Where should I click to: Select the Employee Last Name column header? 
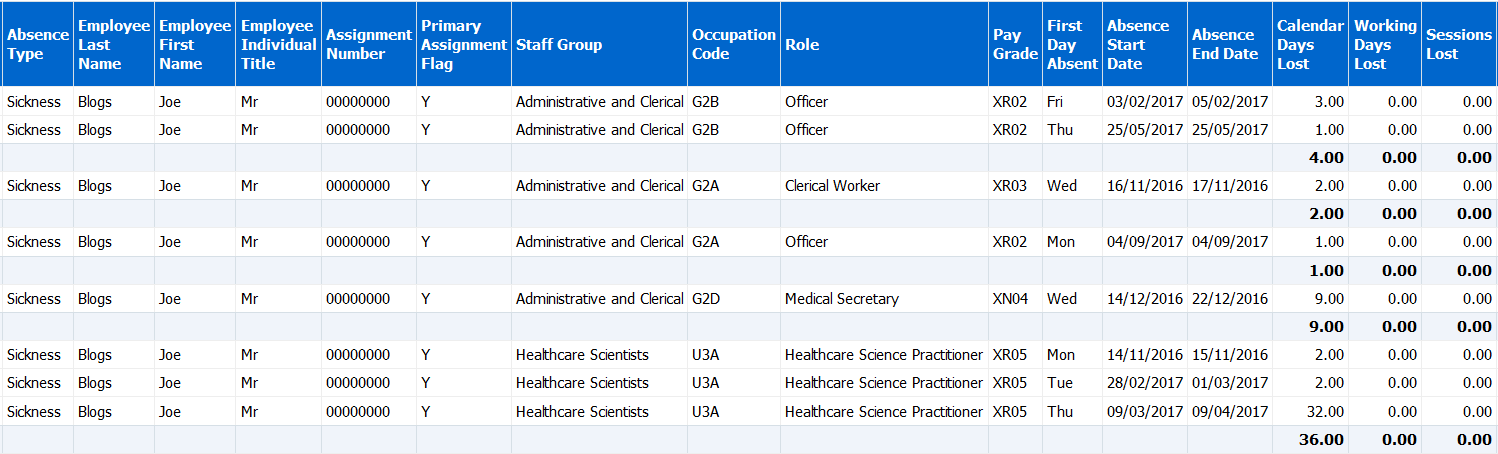(113, 44)
